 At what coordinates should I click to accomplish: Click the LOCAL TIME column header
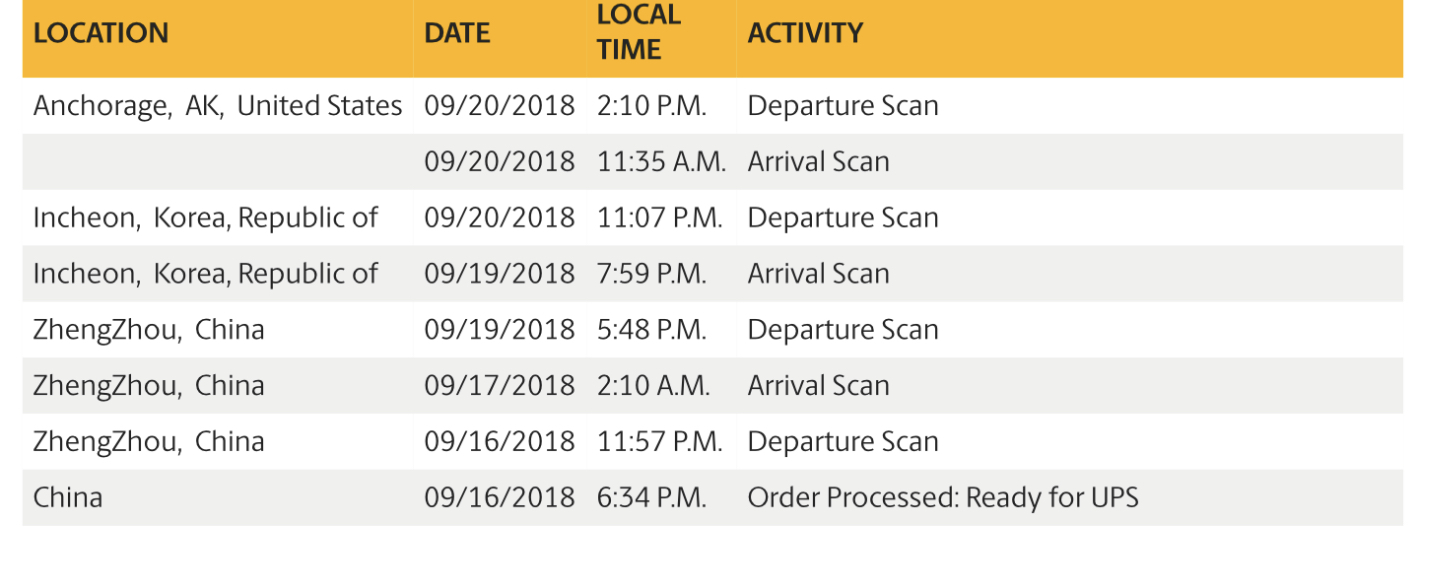pos(638,32)
